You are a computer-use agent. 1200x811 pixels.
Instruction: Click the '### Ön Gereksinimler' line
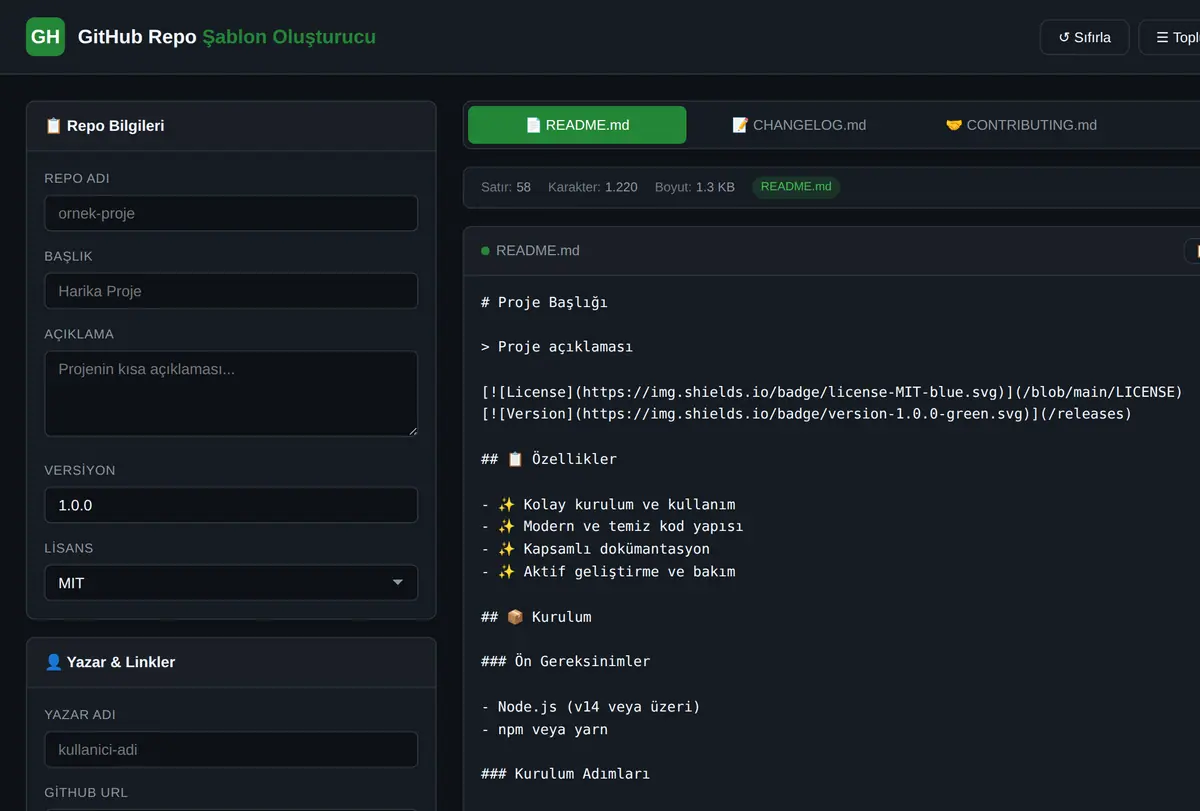pos(565,661)
